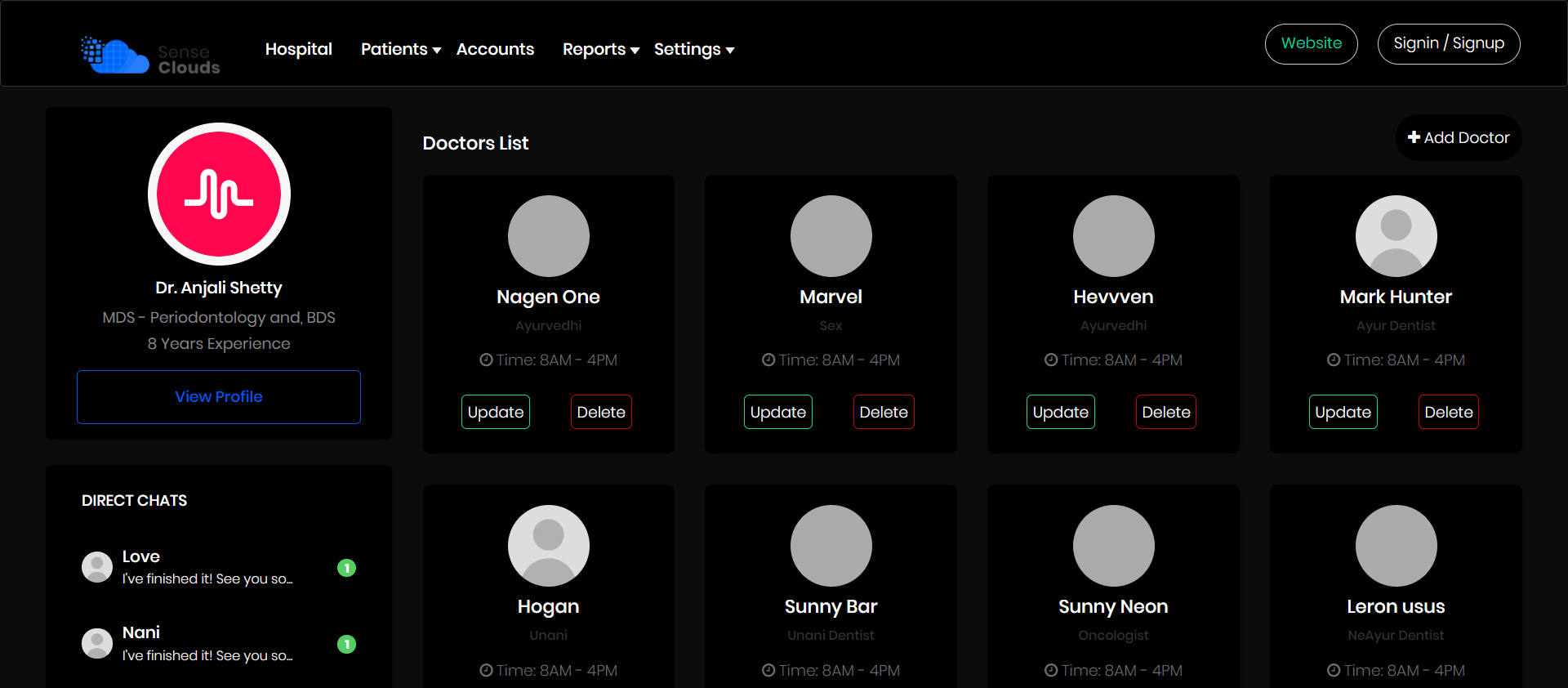The image size is (1568, 688).
Task: Click clock icon on Sunny Neon card
Action: [1051, 670]
